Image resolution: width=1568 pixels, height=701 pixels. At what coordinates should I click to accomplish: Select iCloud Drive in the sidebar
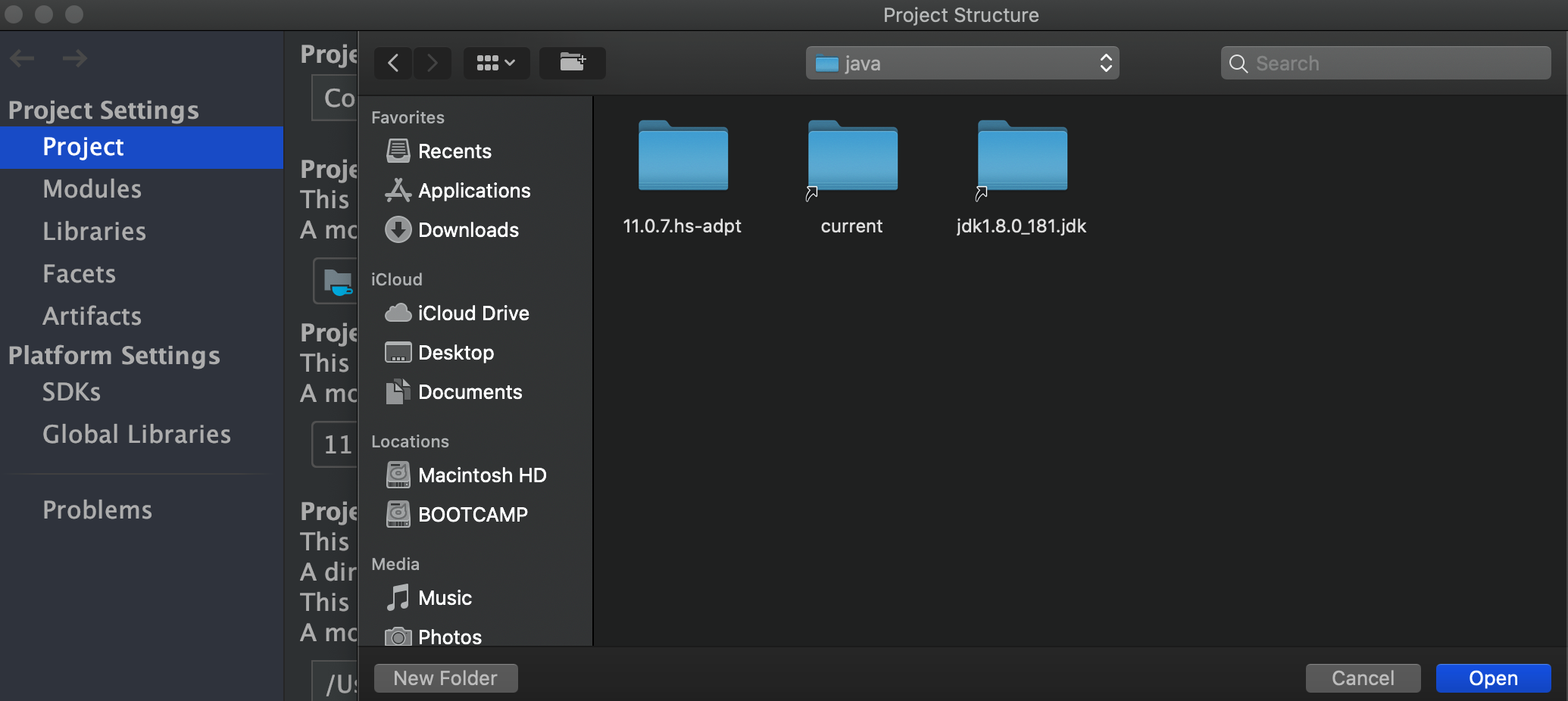pyautogui.click(x=473, y=313)
